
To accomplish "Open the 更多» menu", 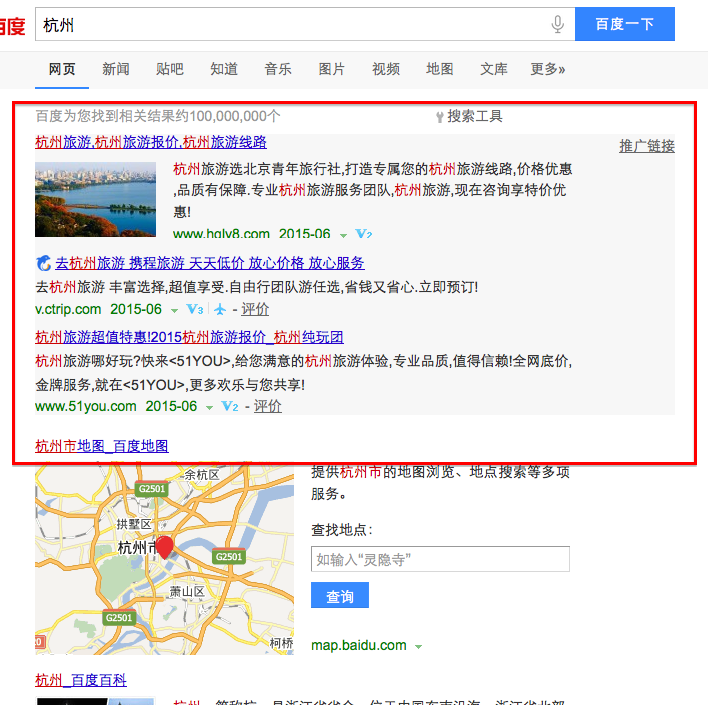I will pyautogui.click(x=547, y=69).
